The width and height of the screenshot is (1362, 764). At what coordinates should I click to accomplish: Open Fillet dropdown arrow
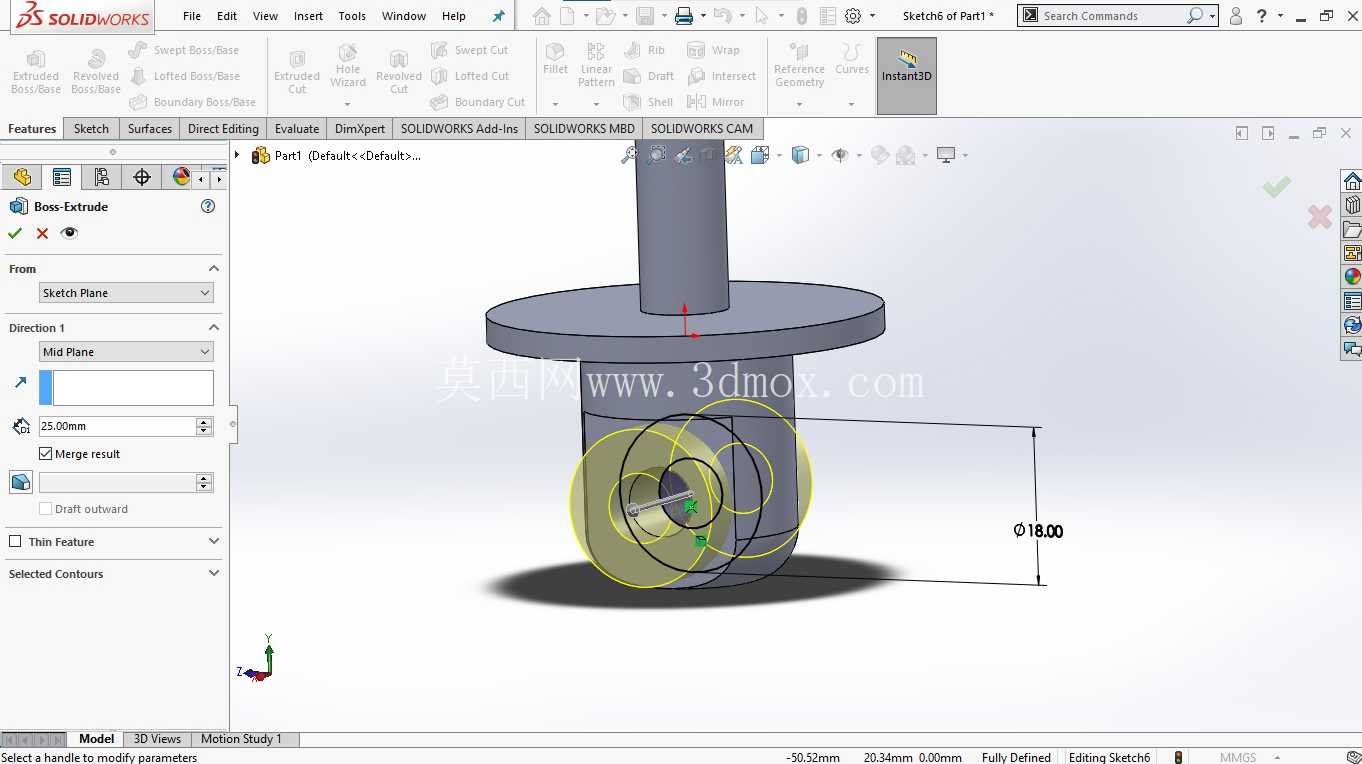(x=555, y=104)
